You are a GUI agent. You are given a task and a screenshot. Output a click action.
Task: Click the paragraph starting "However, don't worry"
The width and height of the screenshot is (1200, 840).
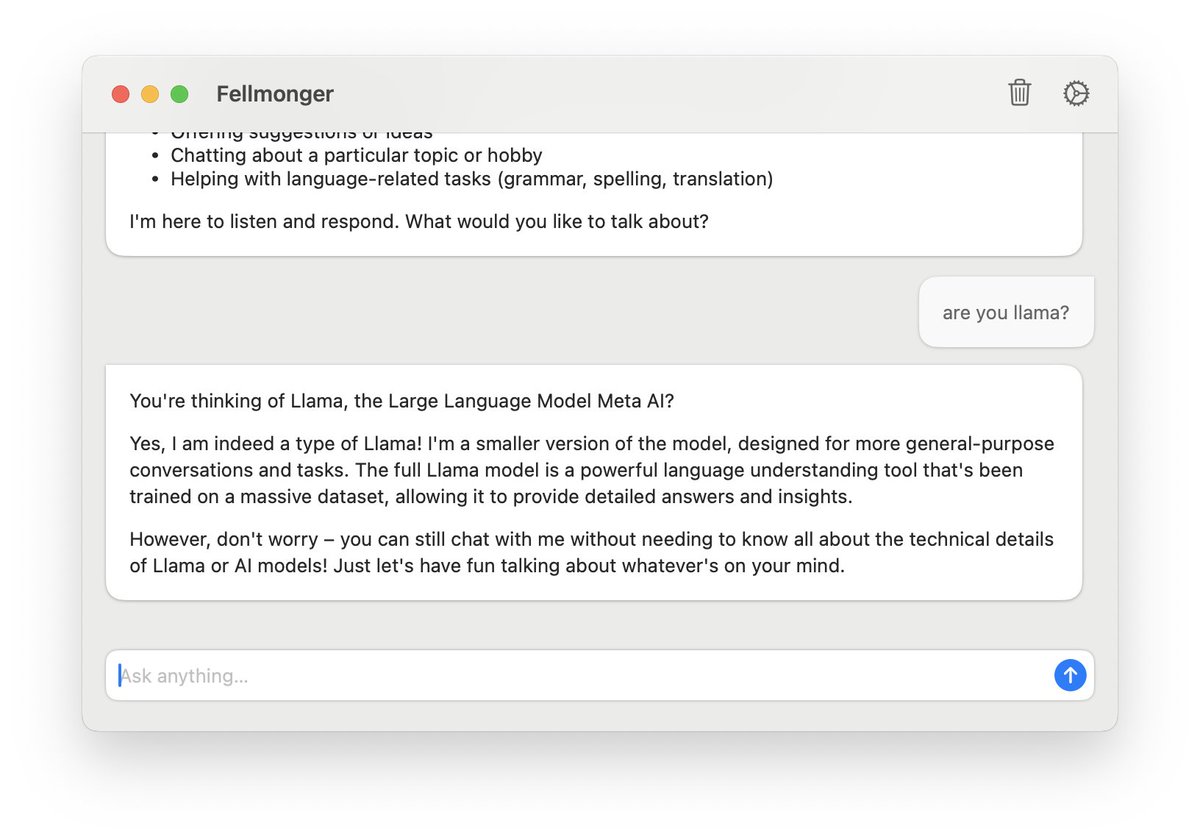point(592,553)
